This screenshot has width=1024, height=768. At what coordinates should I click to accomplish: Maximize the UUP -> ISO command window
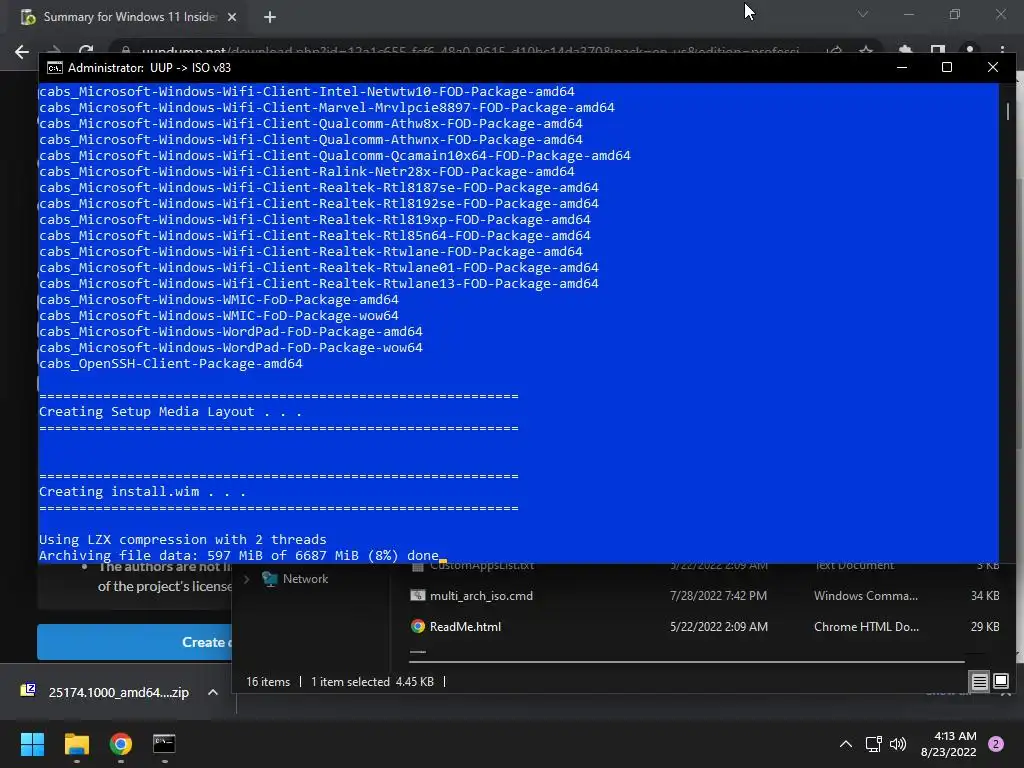tap(947, 67)
